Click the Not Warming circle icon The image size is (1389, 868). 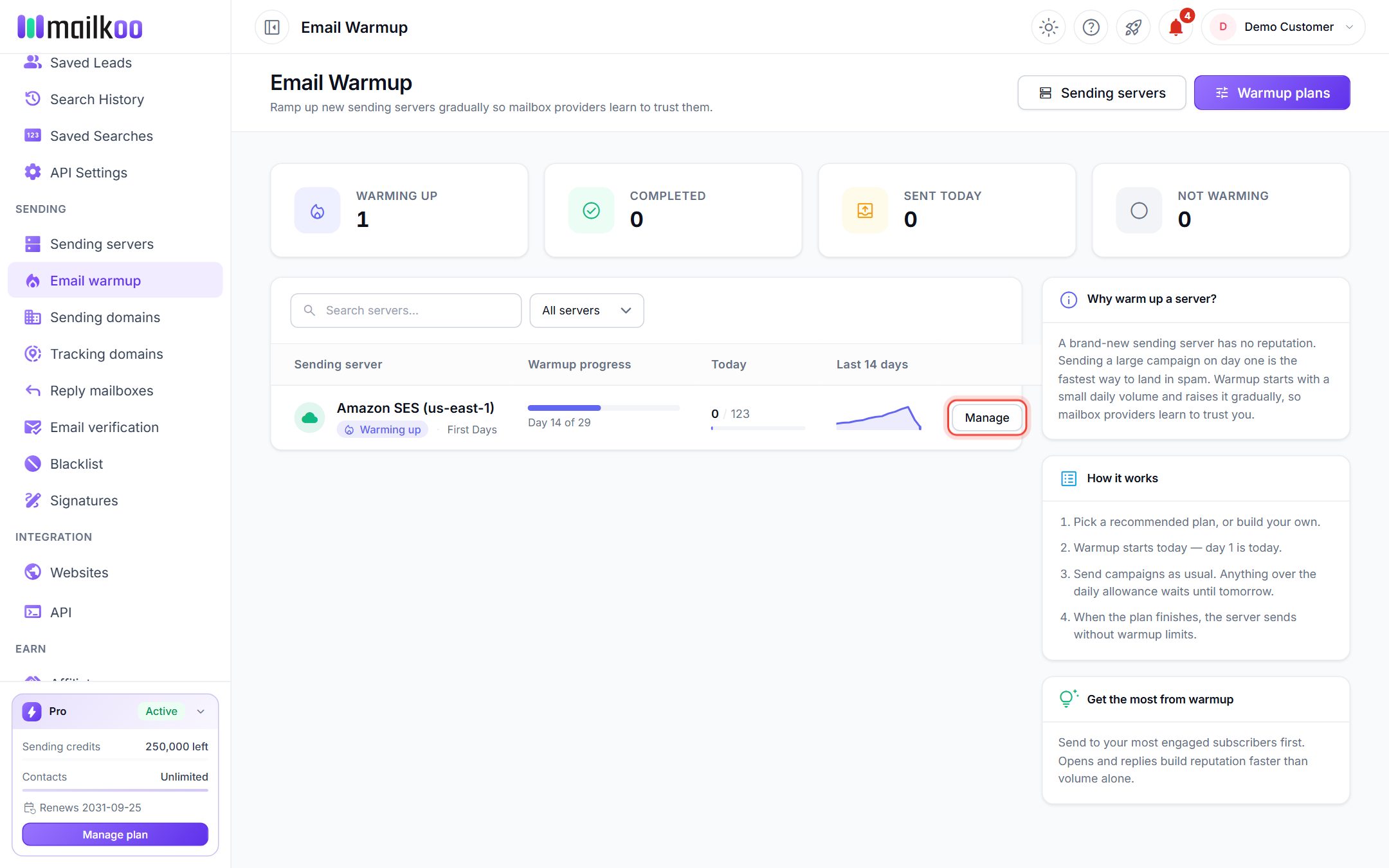point(1139,210)
